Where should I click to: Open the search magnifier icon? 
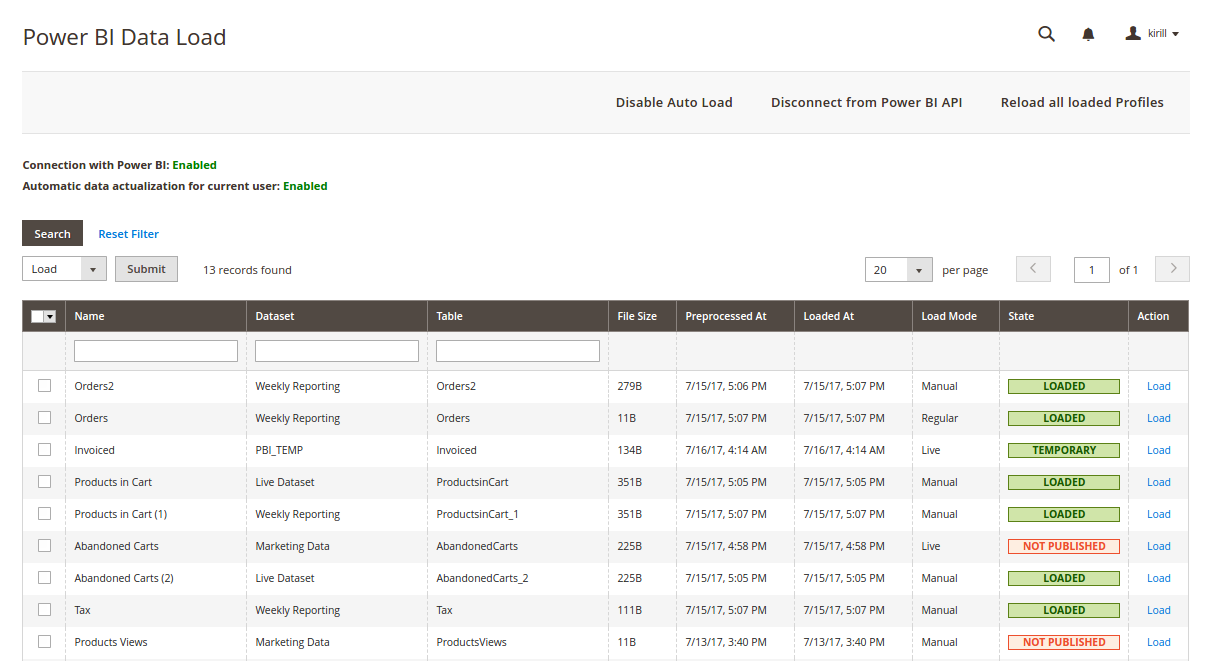coord(1046,34)
